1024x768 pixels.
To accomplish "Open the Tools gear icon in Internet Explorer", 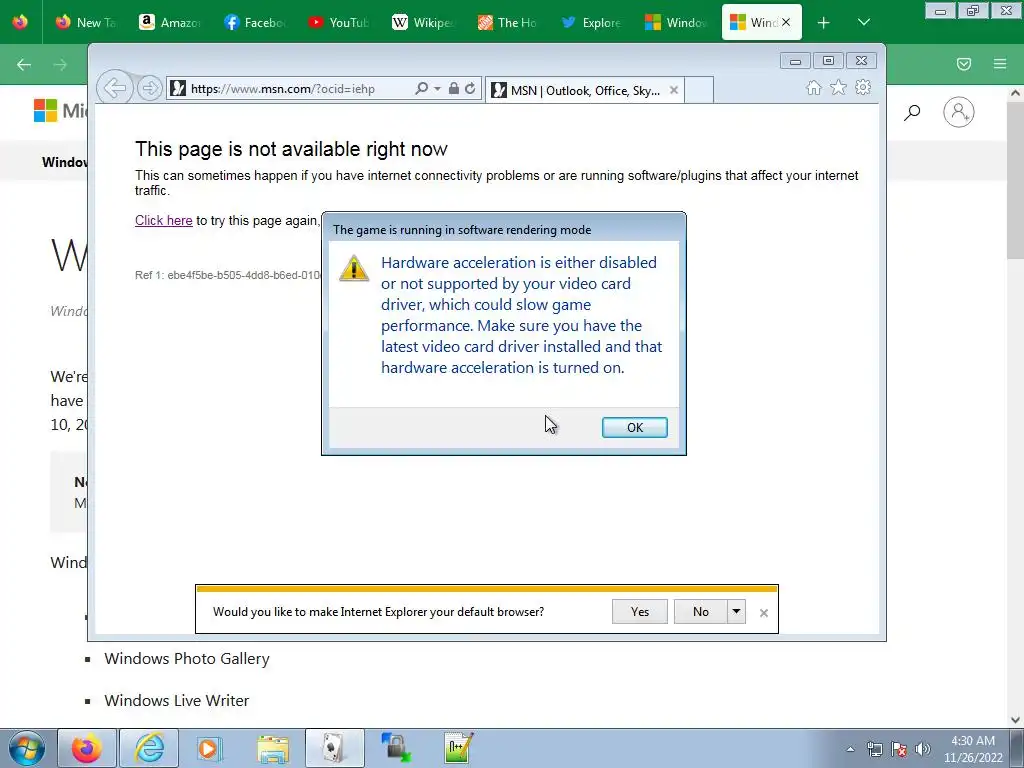I will pos(863,88).
